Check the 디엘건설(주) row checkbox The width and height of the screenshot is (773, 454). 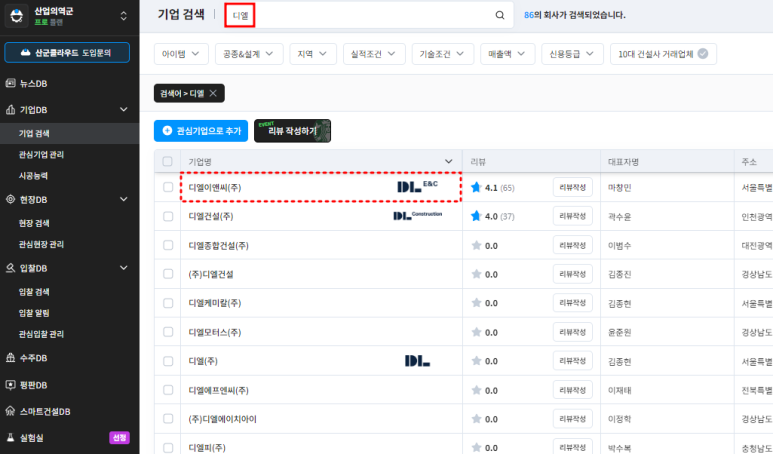pyautogui.click(x=168, y=216)
